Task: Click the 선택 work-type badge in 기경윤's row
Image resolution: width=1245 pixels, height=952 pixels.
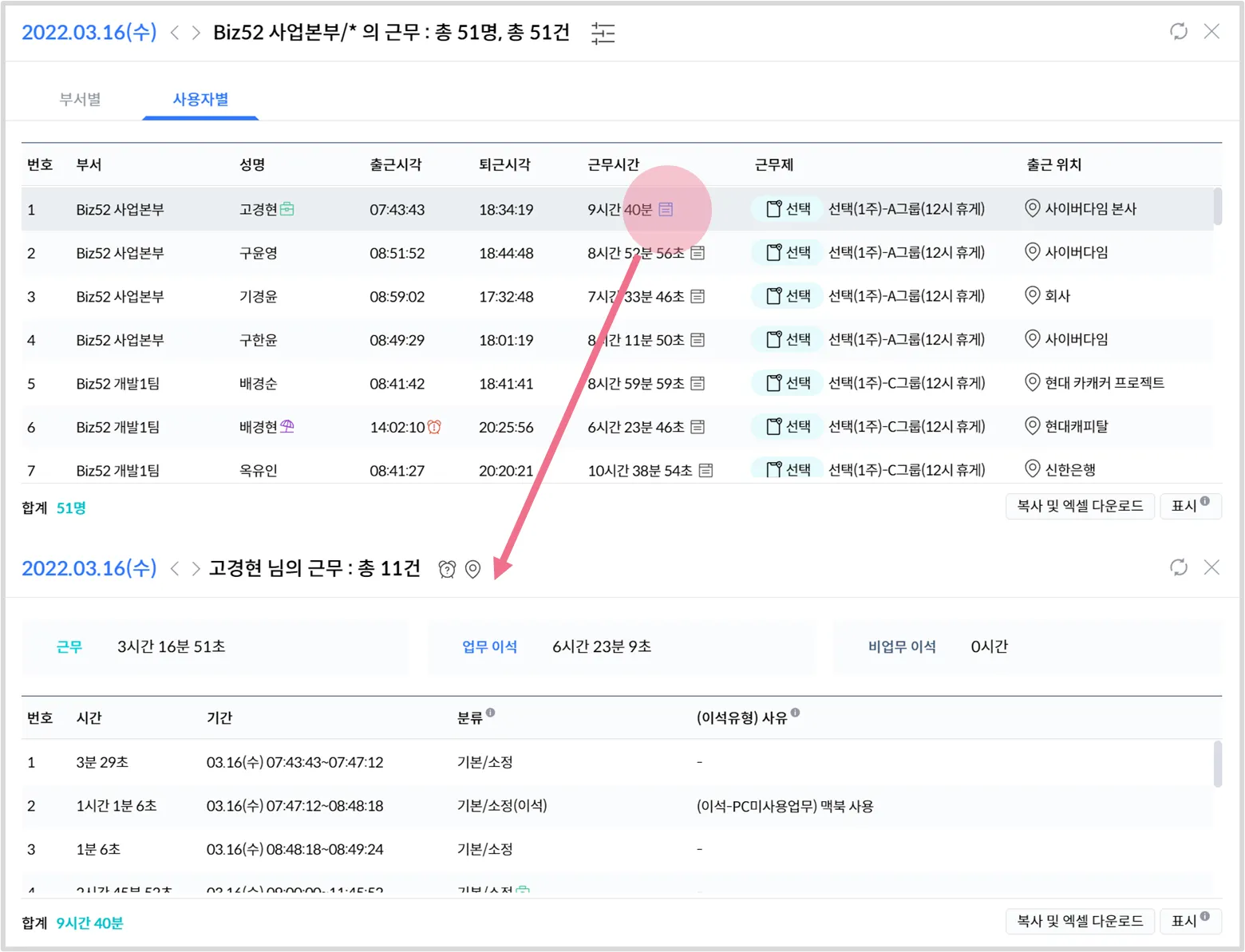Action: point(786,296)
